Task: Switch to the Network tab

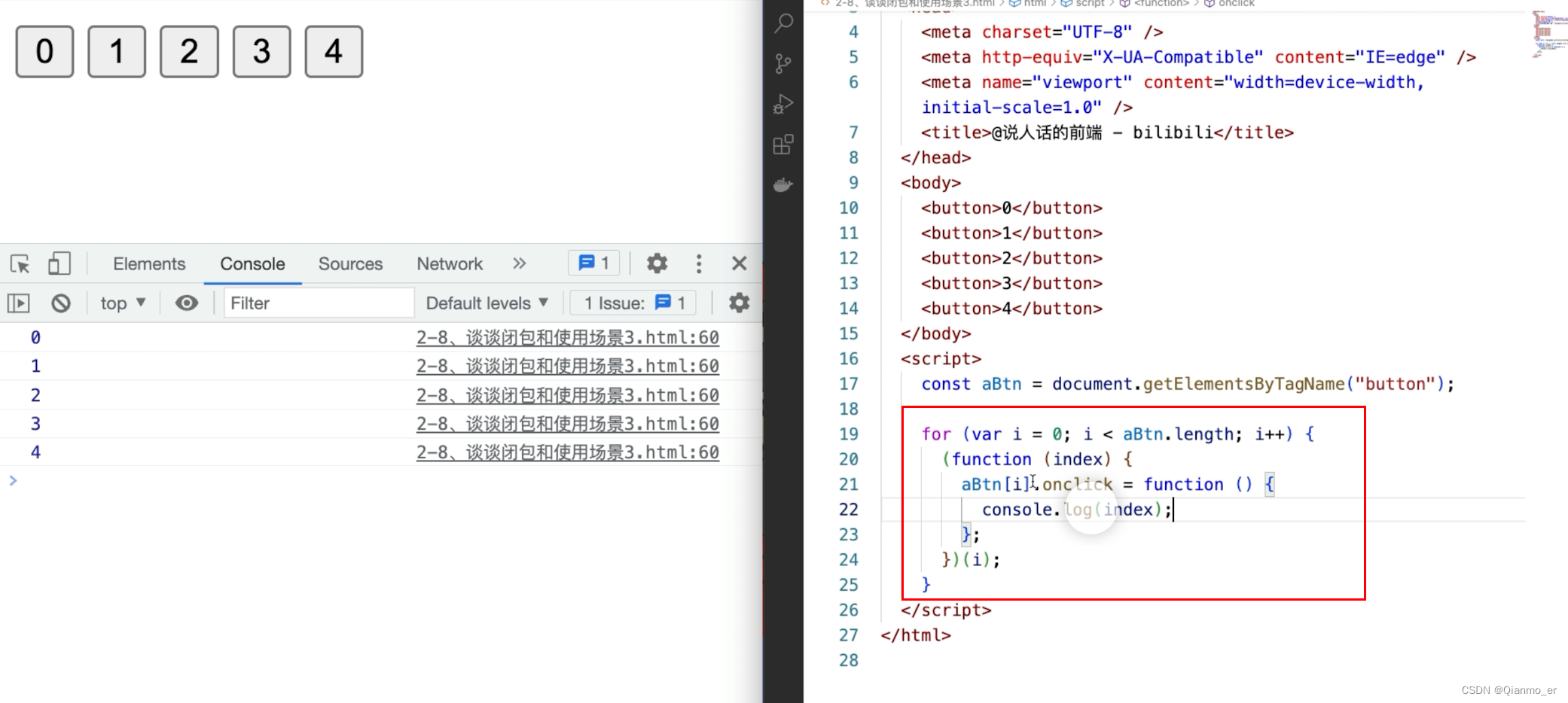Action: (450, 263)
